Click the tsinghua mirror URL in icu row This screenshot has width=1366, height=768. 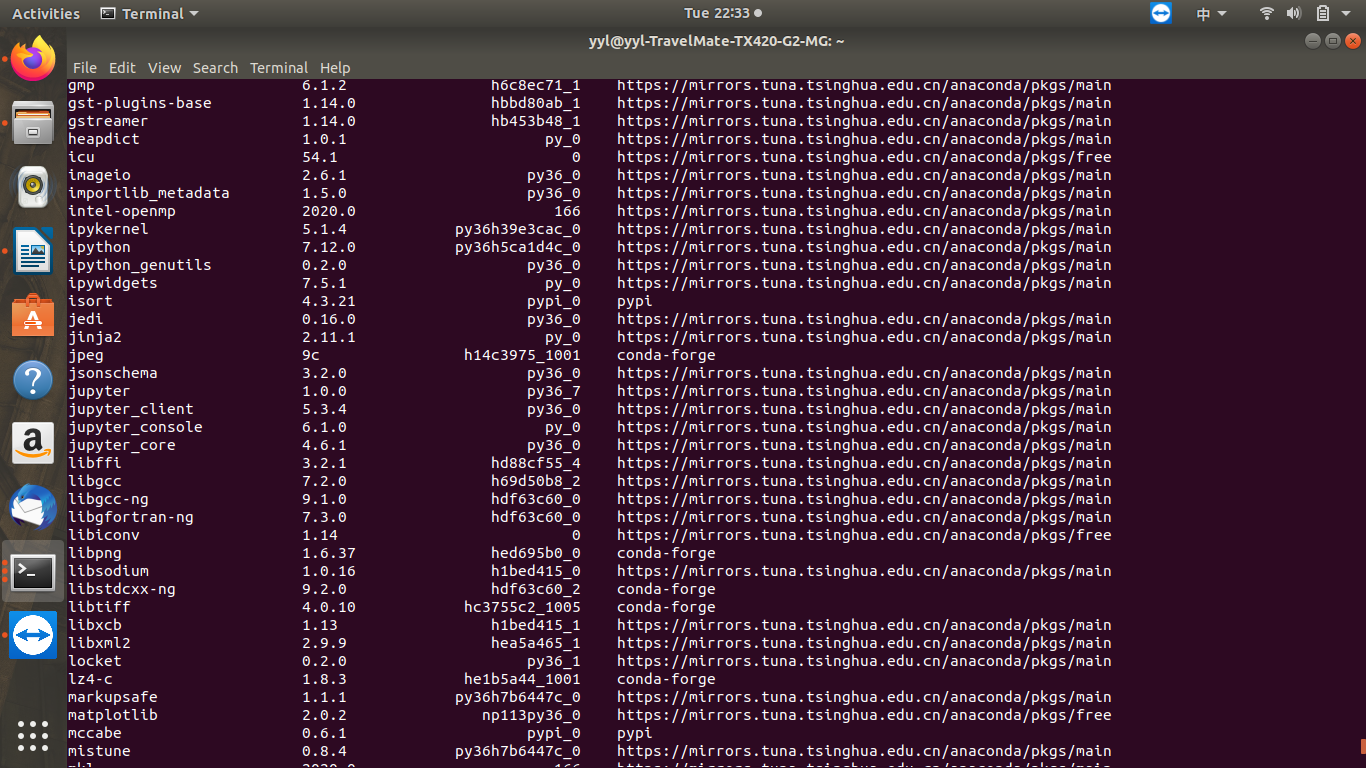864,157
